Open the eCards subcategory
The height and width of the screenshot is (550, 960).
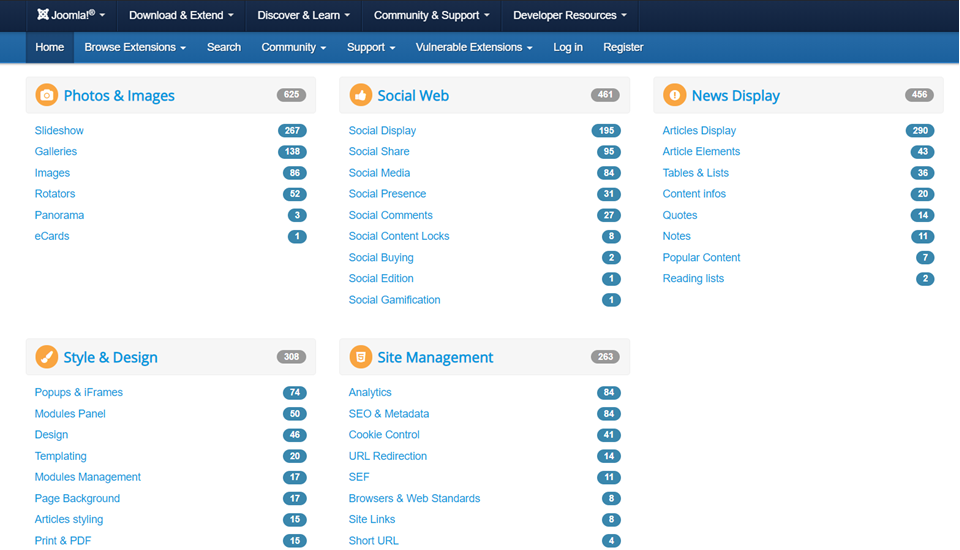click(52, 236)
